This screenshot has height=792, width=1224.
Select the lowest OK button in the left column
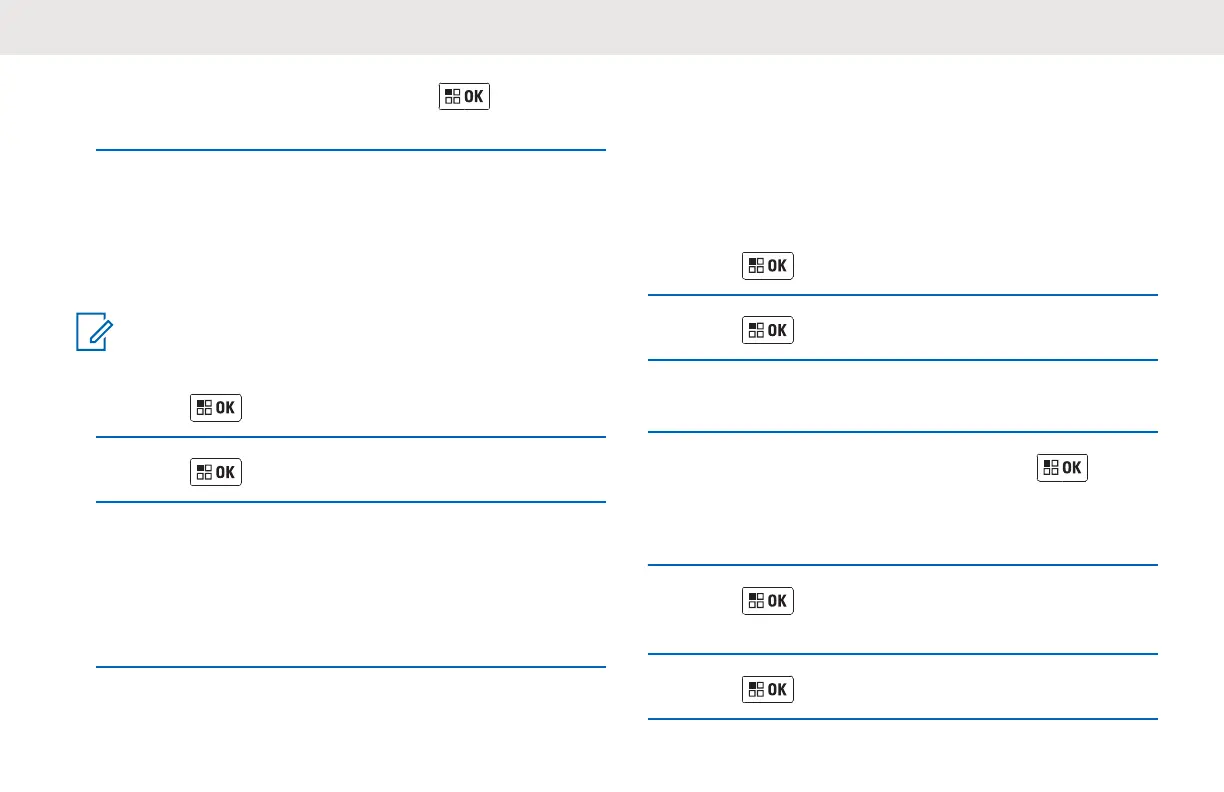pyautogui.click(x=216, y=472)
